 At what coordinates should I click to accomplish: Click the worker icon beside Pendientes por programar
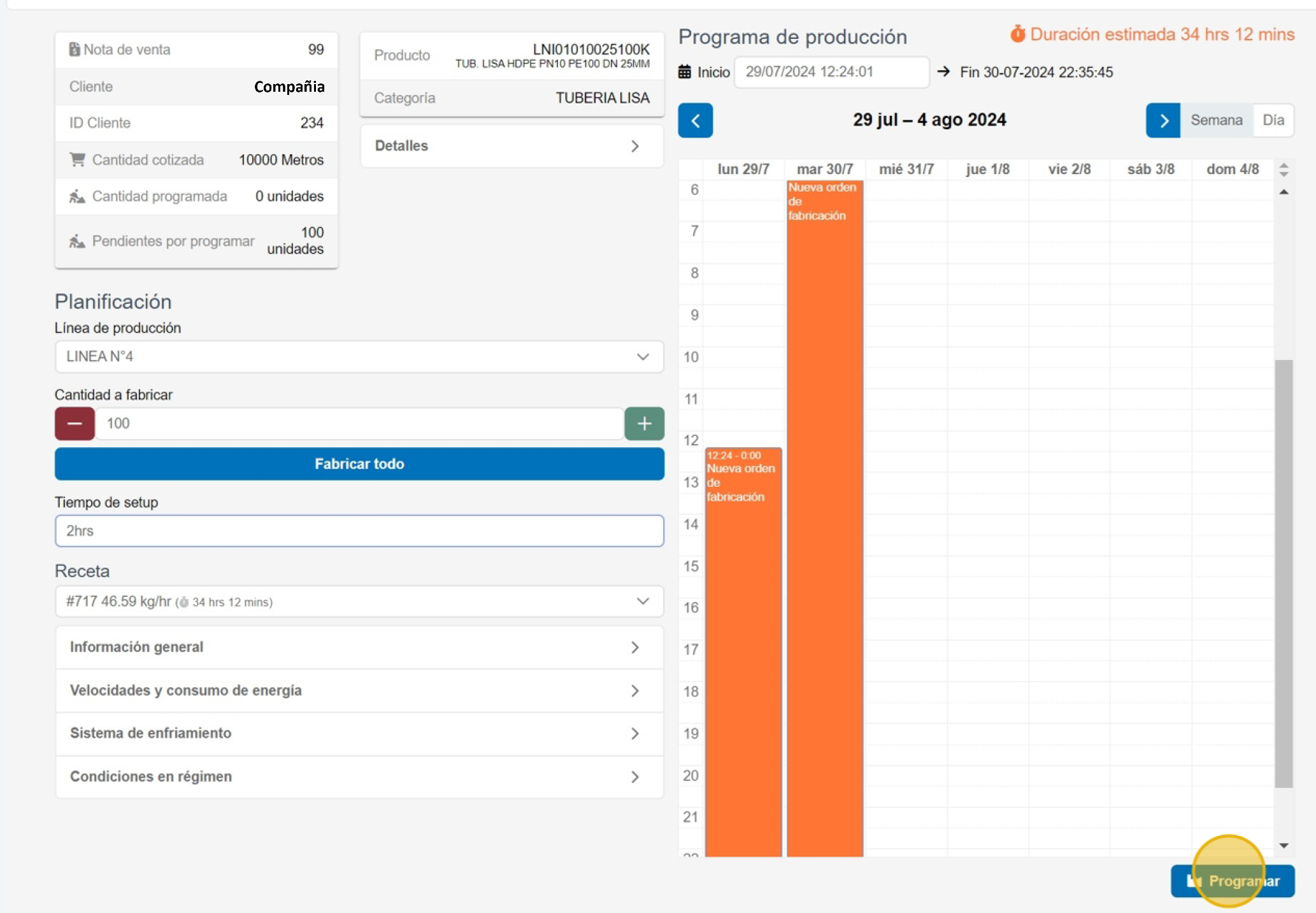(77, 241)
